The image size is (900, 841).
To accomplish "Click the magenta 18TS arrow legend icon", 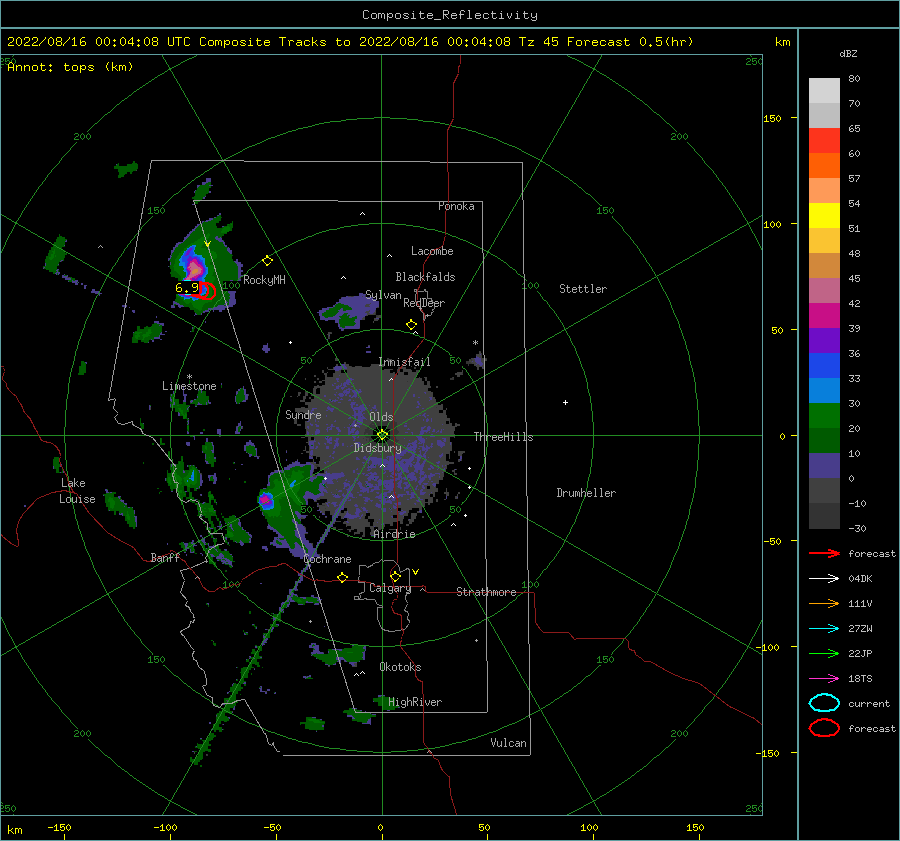I will pyautogui.click(x=824, y=679).
